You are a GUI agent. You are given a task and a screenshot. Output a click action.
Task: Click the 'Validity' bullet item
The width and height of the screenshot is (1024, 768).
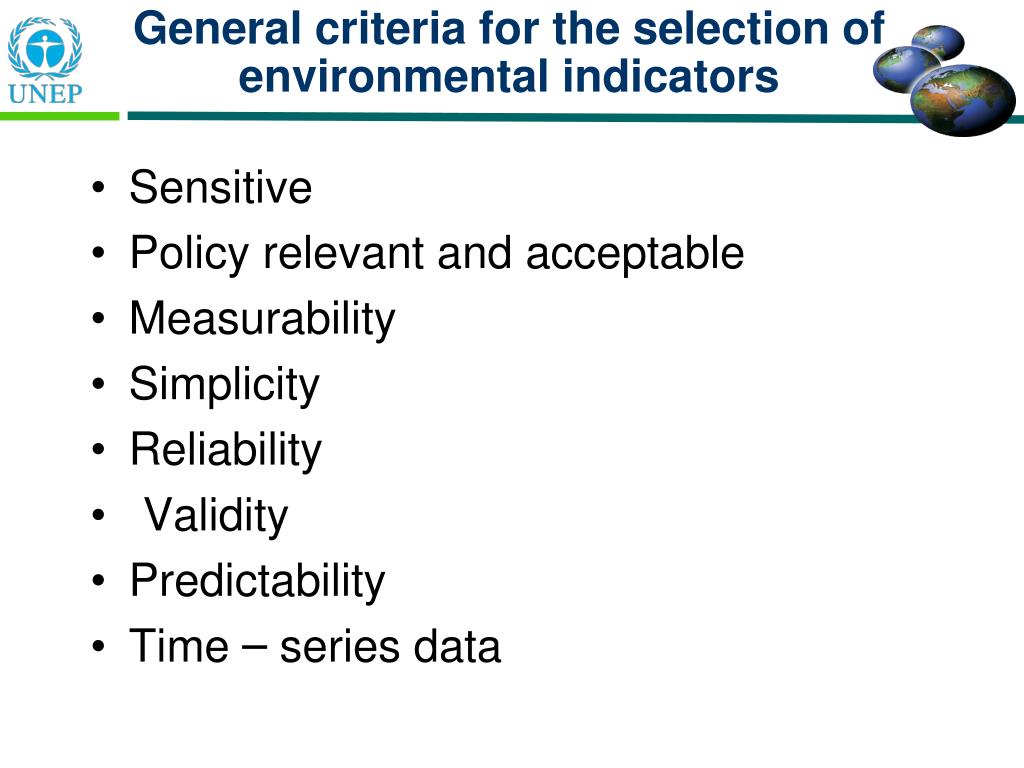point(216,515)
